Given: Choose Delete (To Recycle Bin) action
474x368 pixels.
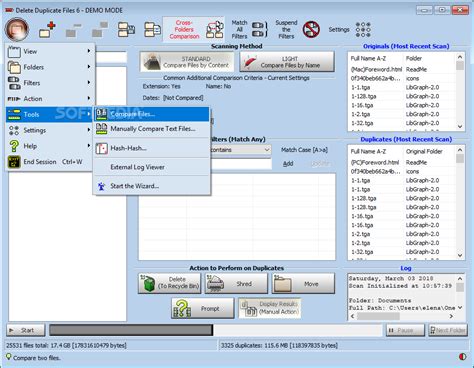Looking at the screenshot, I should (170, 283).
